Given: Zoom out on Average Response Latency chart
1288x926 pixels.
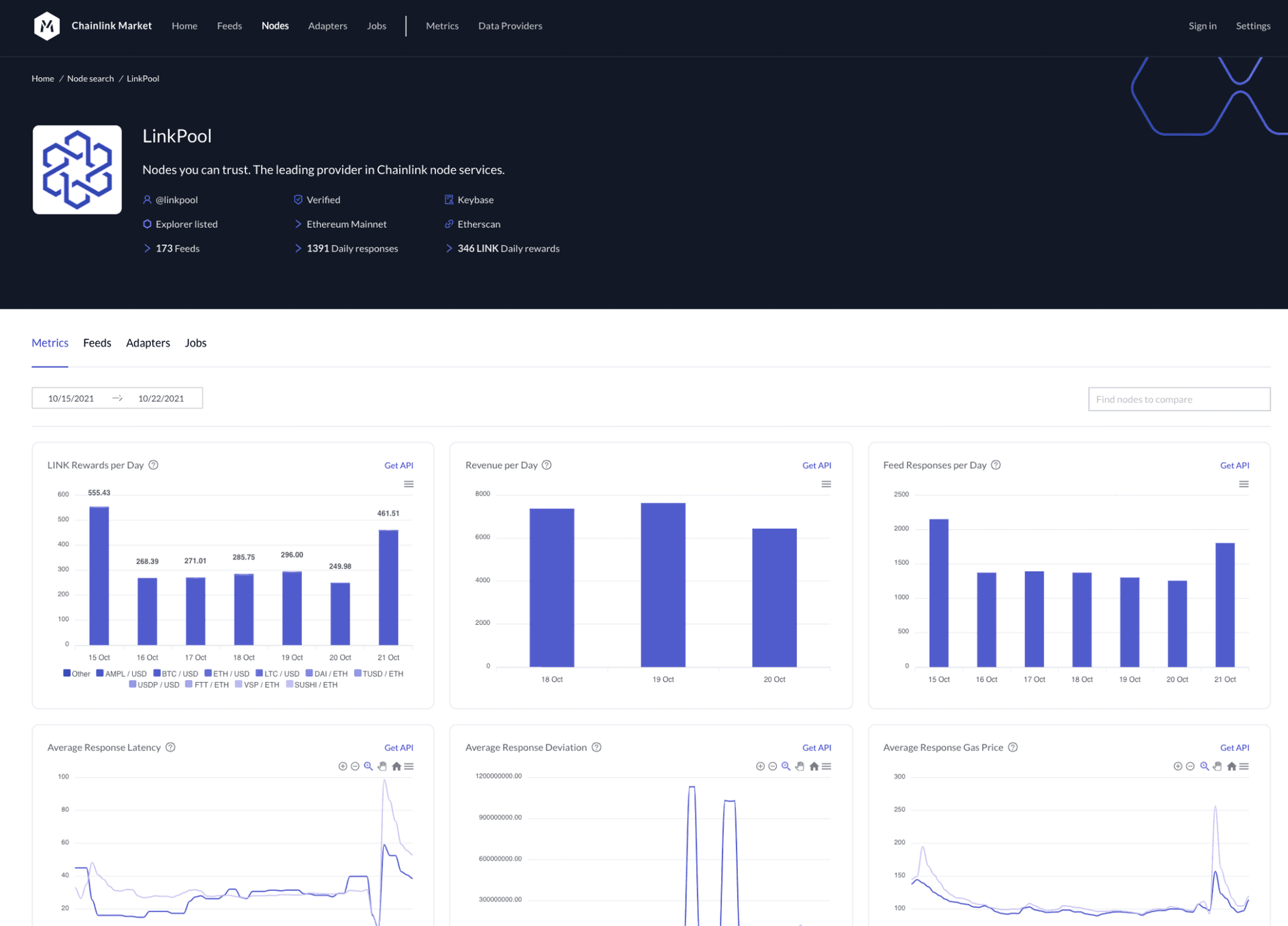Looking at the screenshot, I should click(x=355, y=766).
